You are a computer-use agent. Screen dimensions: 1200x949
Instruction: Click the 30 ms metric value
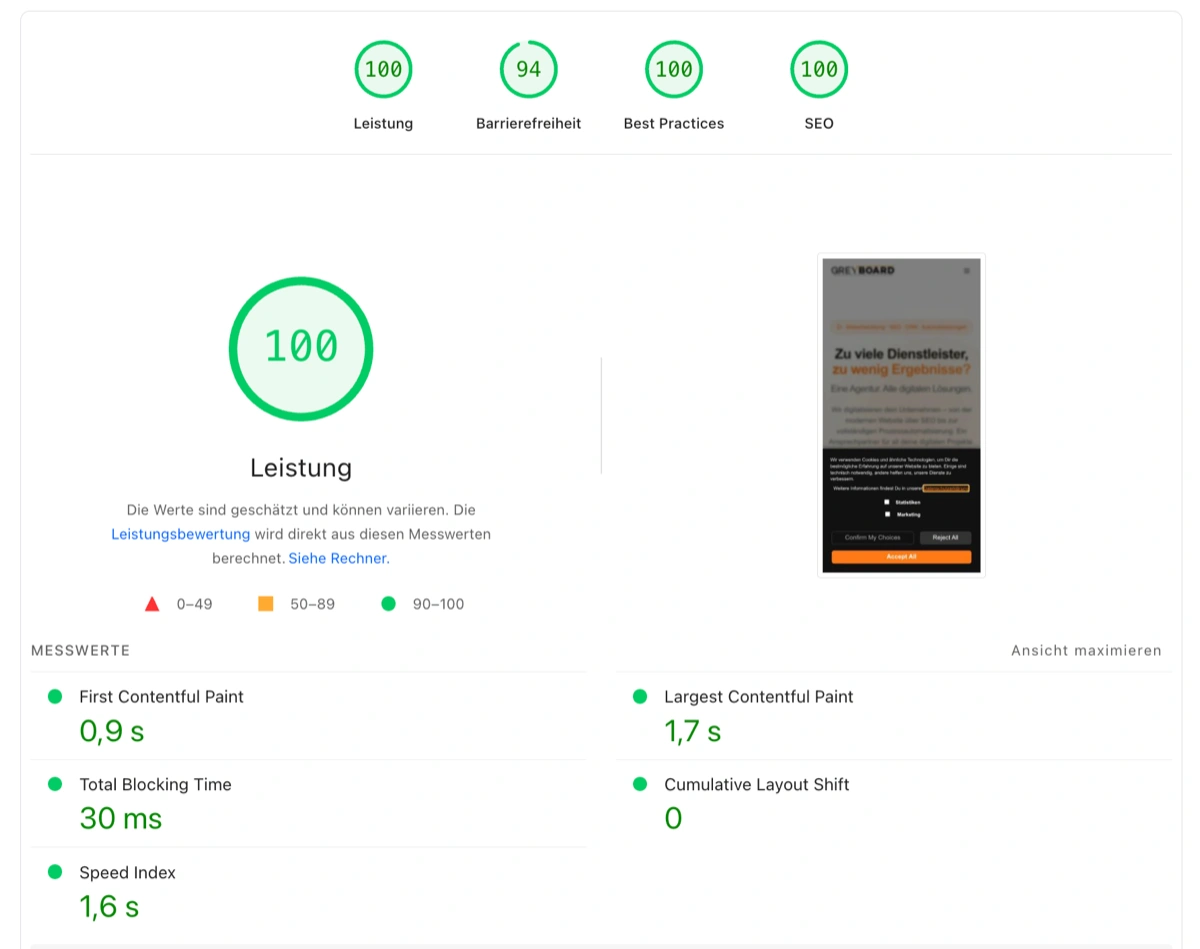(121, 819)
